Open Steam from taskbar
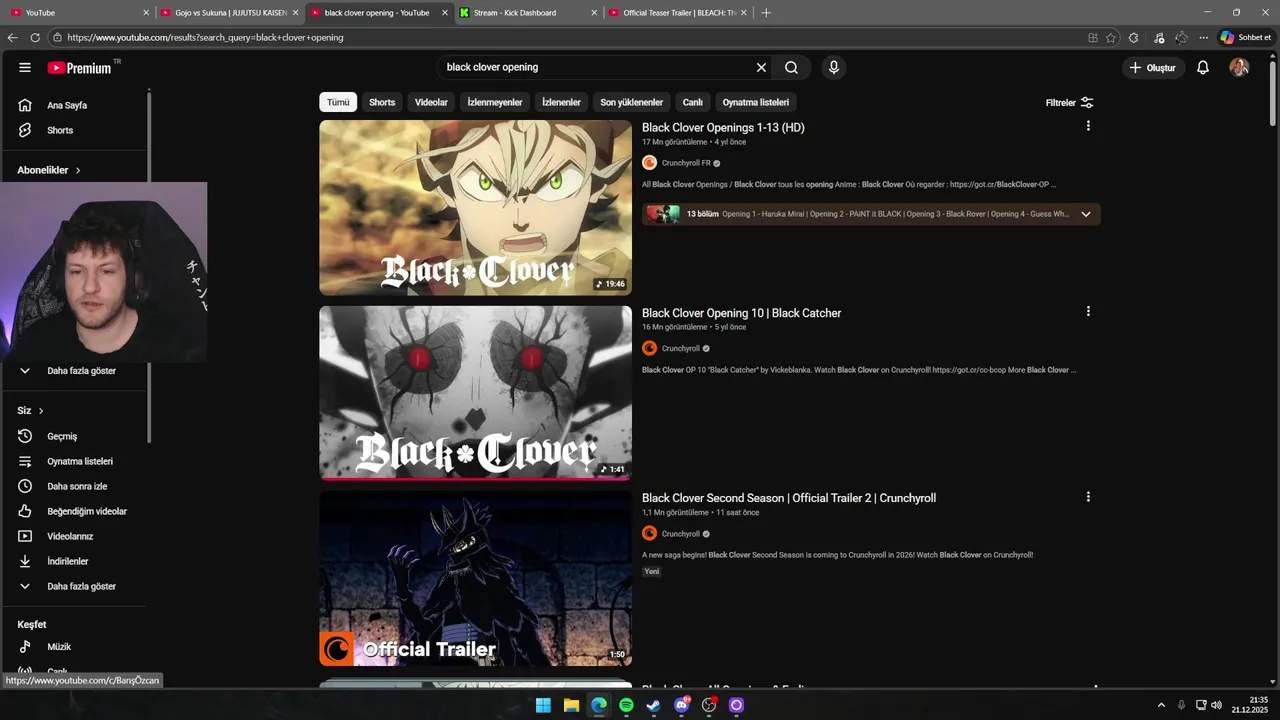 click(654, 705)
